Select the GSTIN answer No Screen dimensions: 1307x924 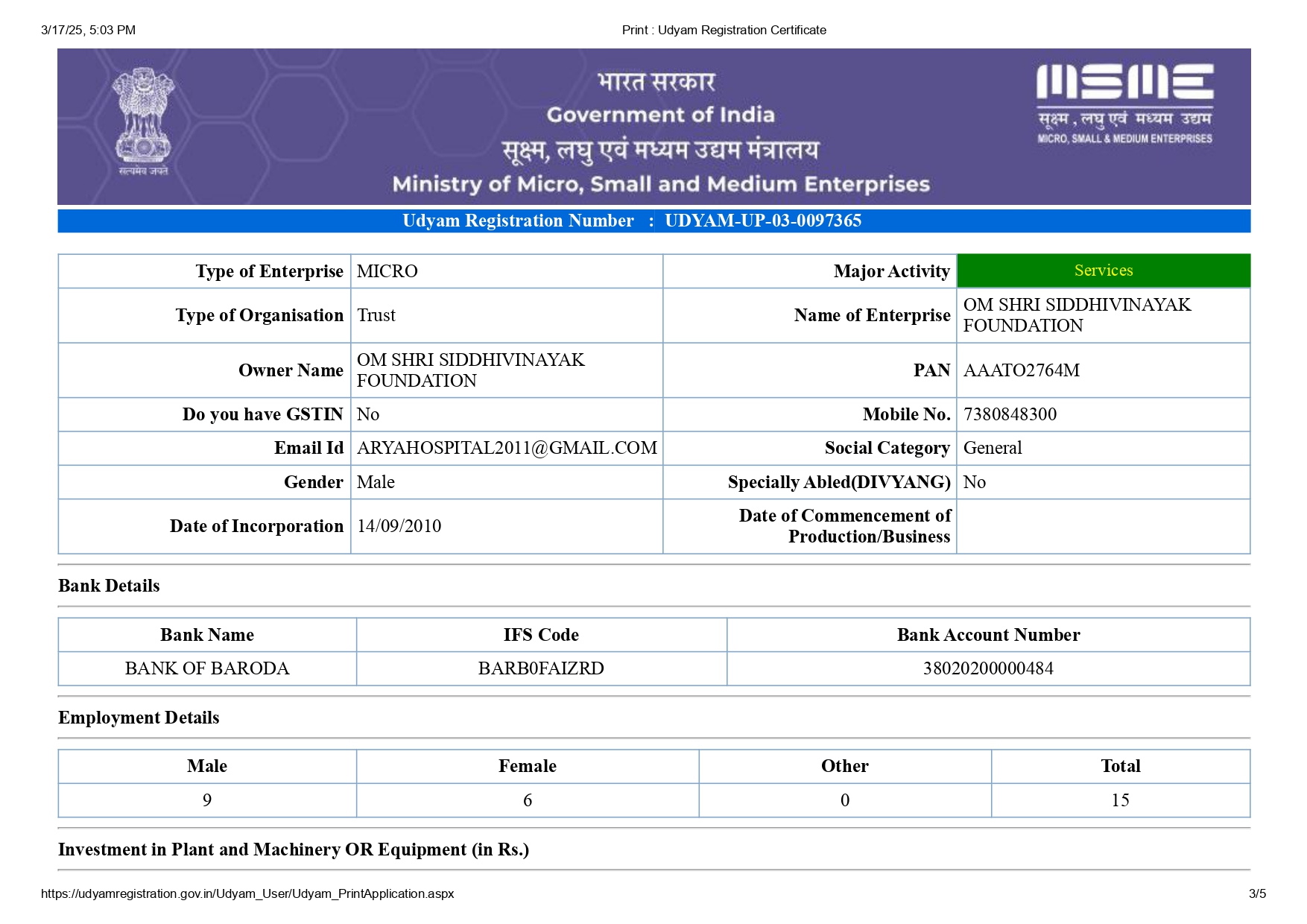pyautogui.click(x=368, y=414)
